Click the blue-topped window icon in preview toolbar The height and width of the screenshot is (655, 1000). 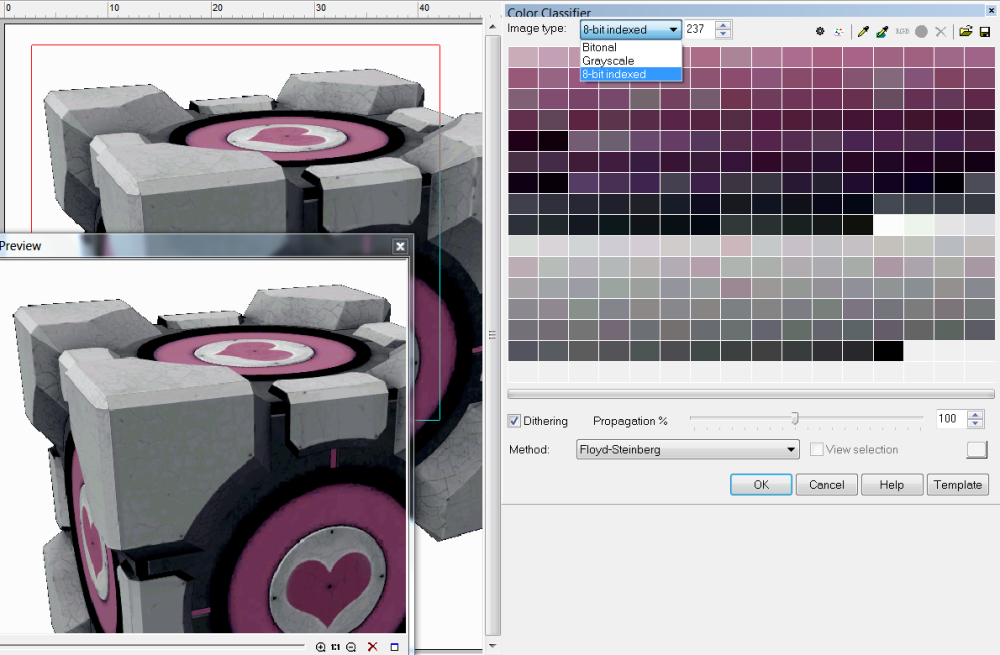(x=394, y=647)
